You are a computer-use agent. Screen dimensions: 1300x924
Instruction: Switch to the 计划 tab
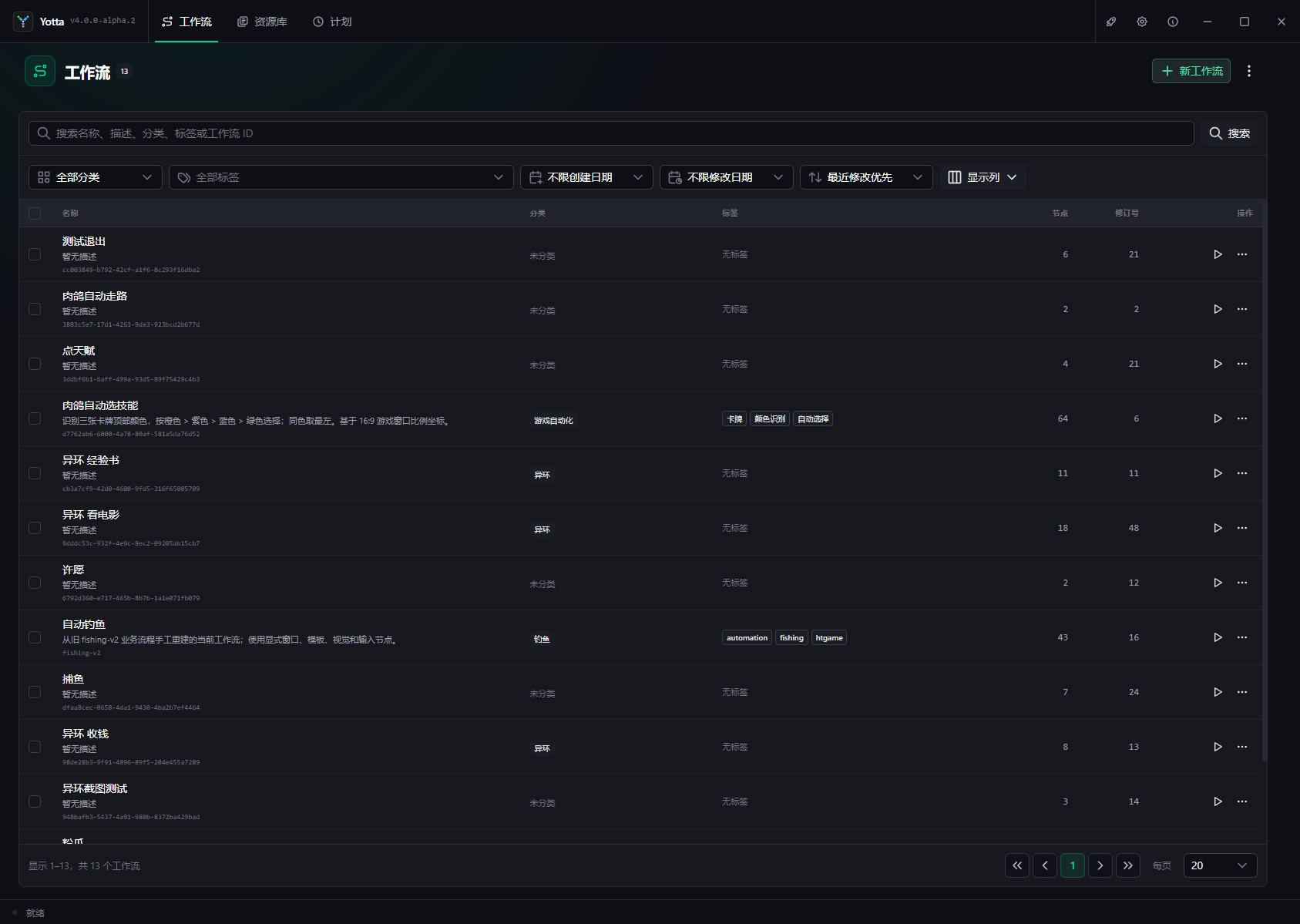[x=332, y=22]
